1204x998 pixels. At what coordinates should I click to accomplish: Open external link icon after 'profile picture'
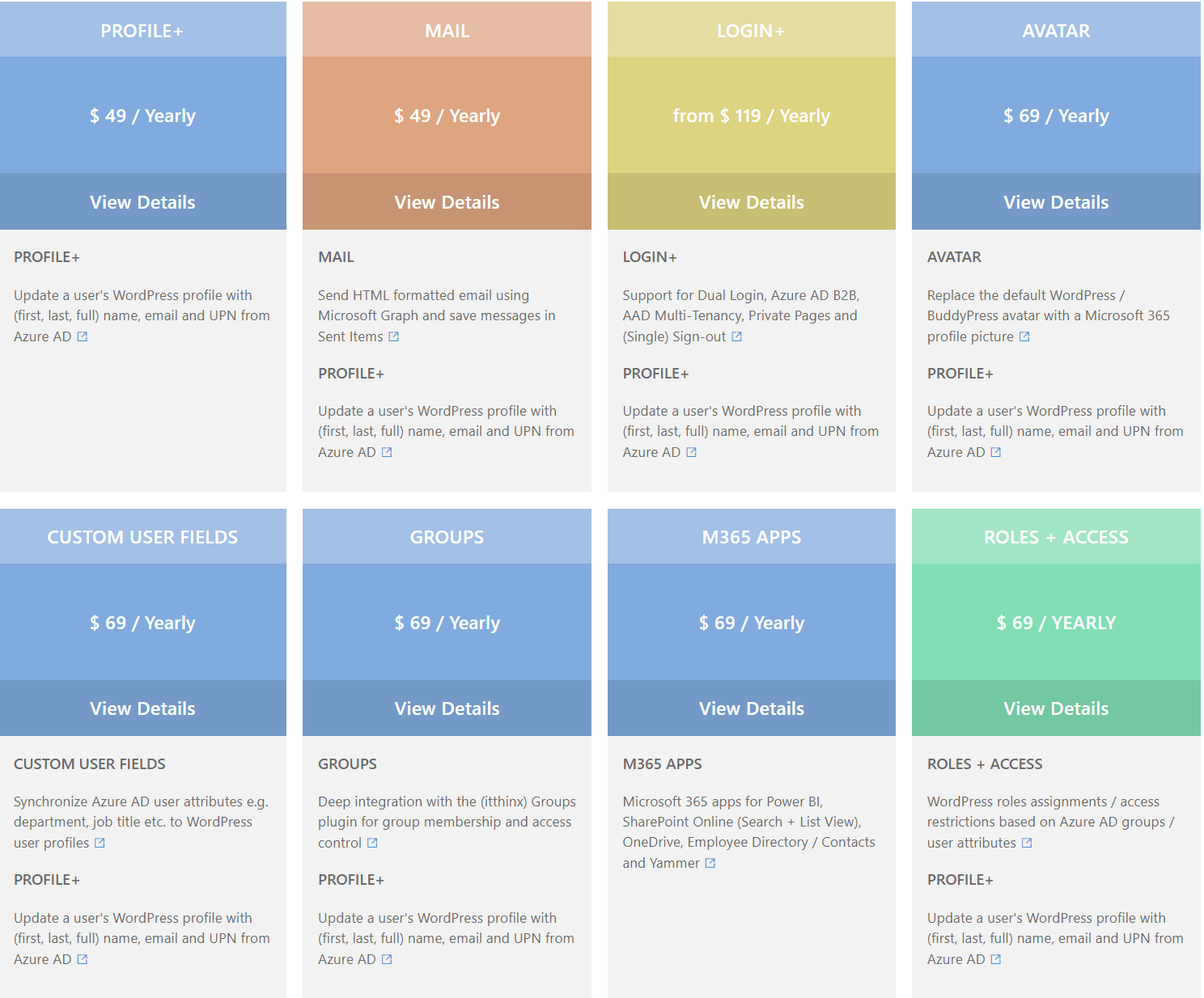1024,337
